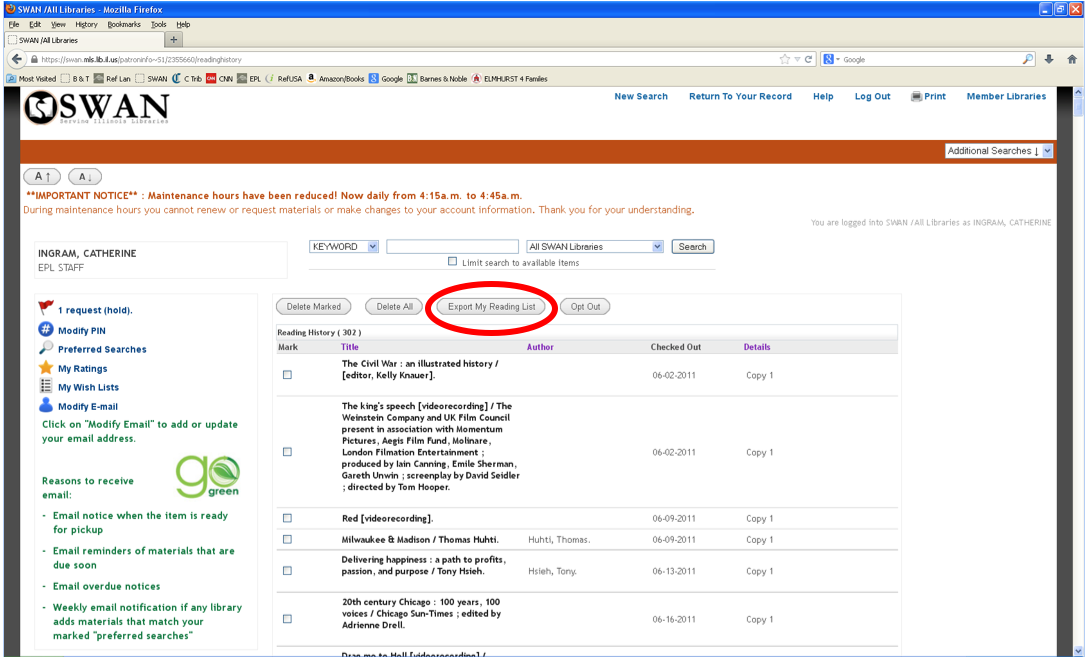
Task: Click the Preferred Searches magnifier icon
Action: tap(46, 348)
